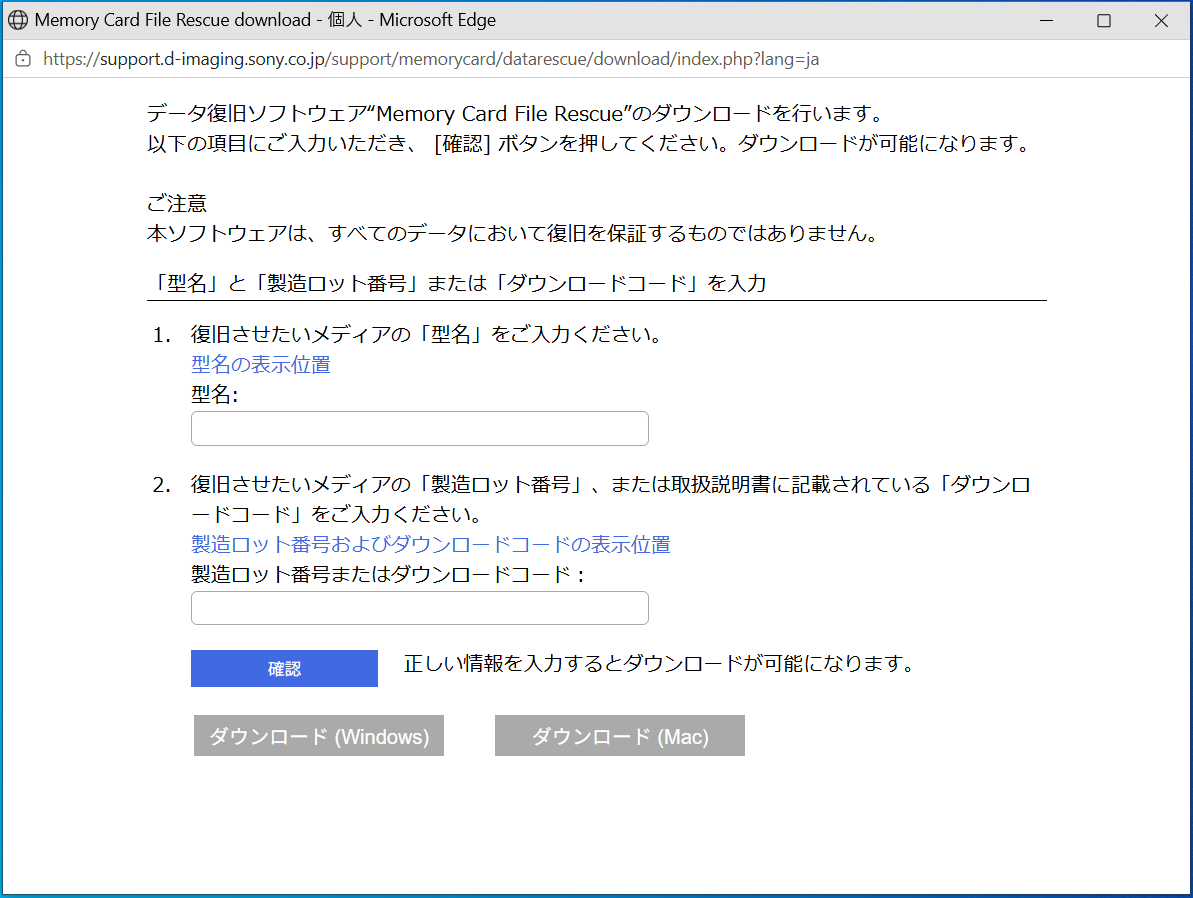Maximize the Edge window

[x=1104, y=21]
